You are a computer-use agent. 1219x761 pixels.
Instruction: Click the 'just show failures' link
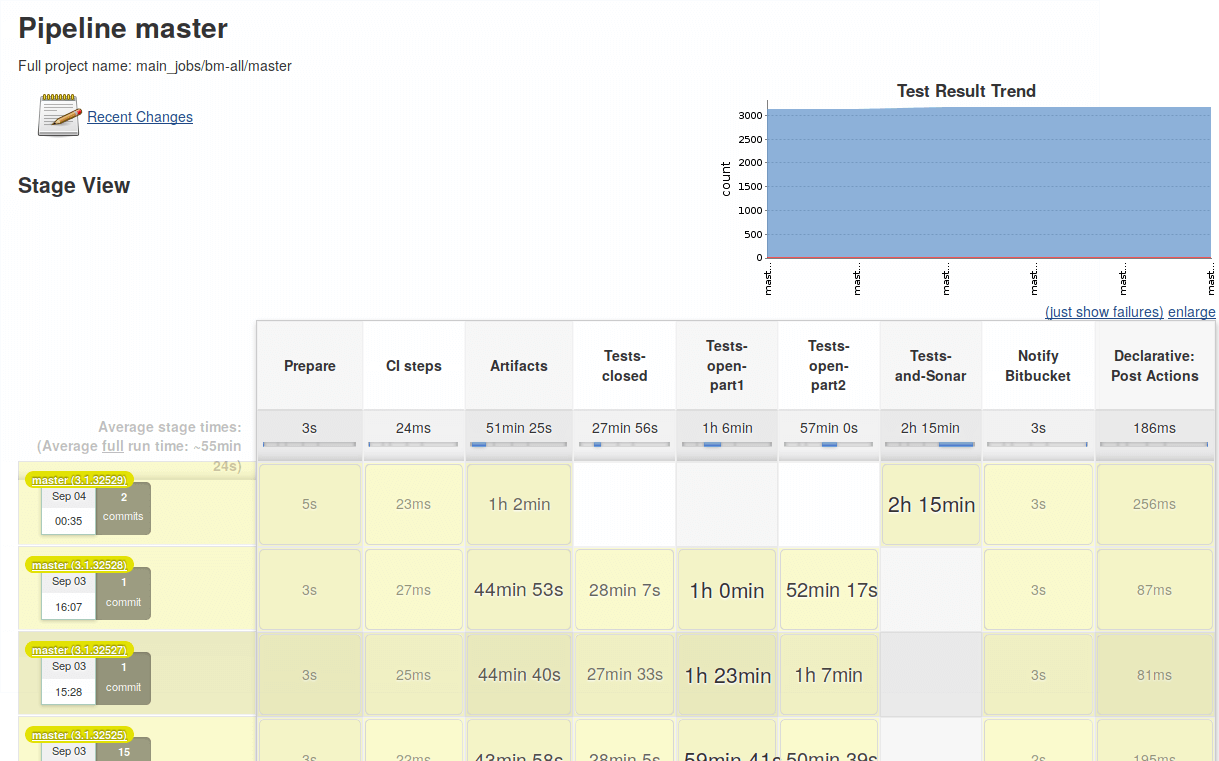1104,312
